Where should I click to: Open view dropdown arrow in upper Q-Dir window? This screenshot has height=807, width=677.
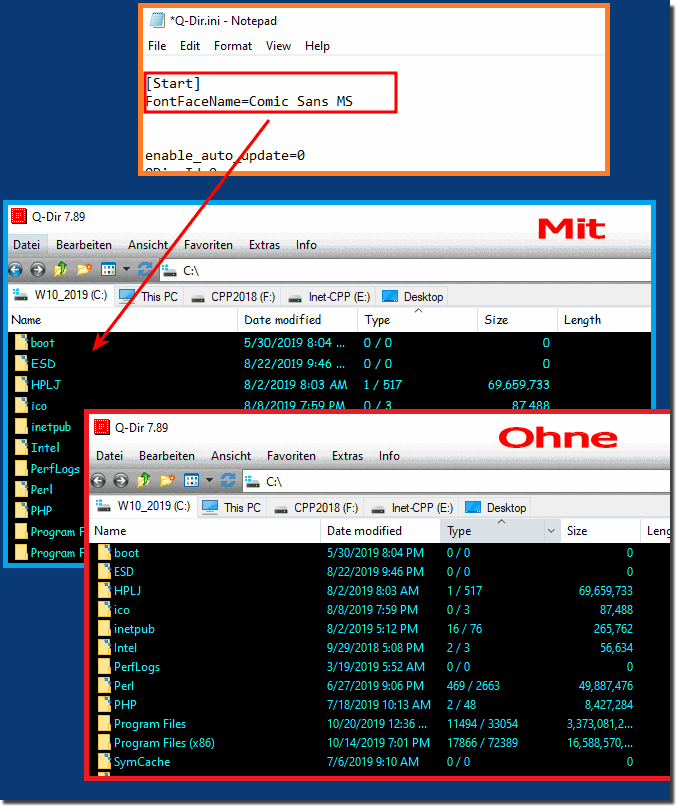click(x=126, y=269)
